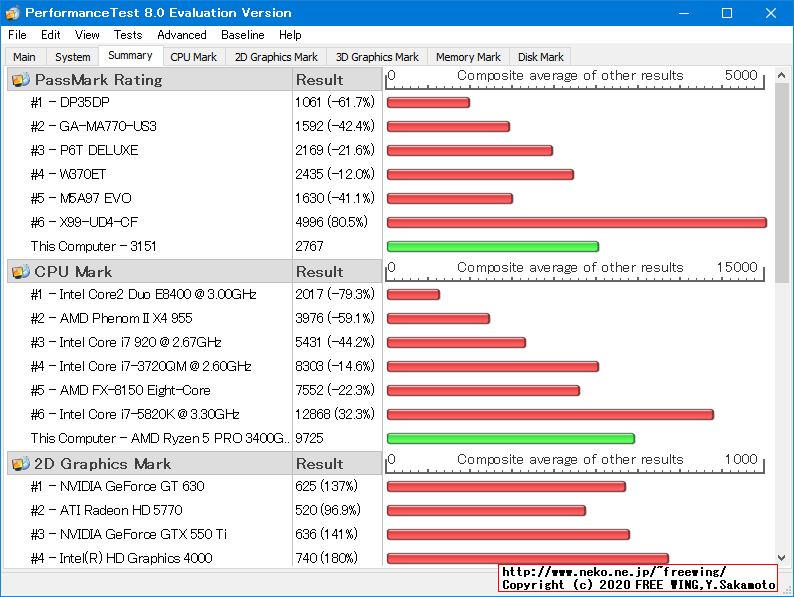Click the PassMark Result column header
This screenshot has height=597, width=794.
tap(337, 79)
